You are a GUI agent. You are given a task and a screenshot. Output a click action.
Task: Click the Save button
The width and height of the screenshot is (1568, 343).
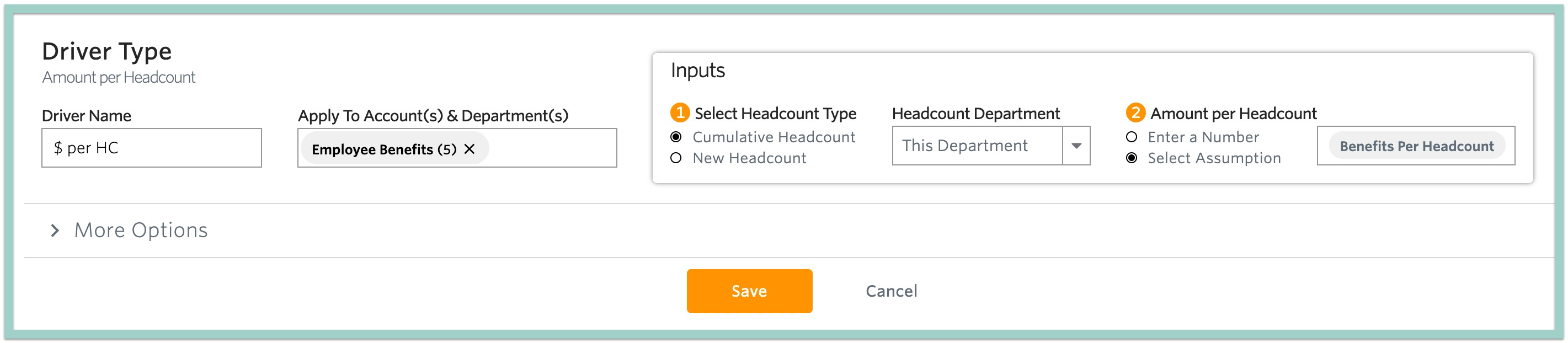pos(749,291)
